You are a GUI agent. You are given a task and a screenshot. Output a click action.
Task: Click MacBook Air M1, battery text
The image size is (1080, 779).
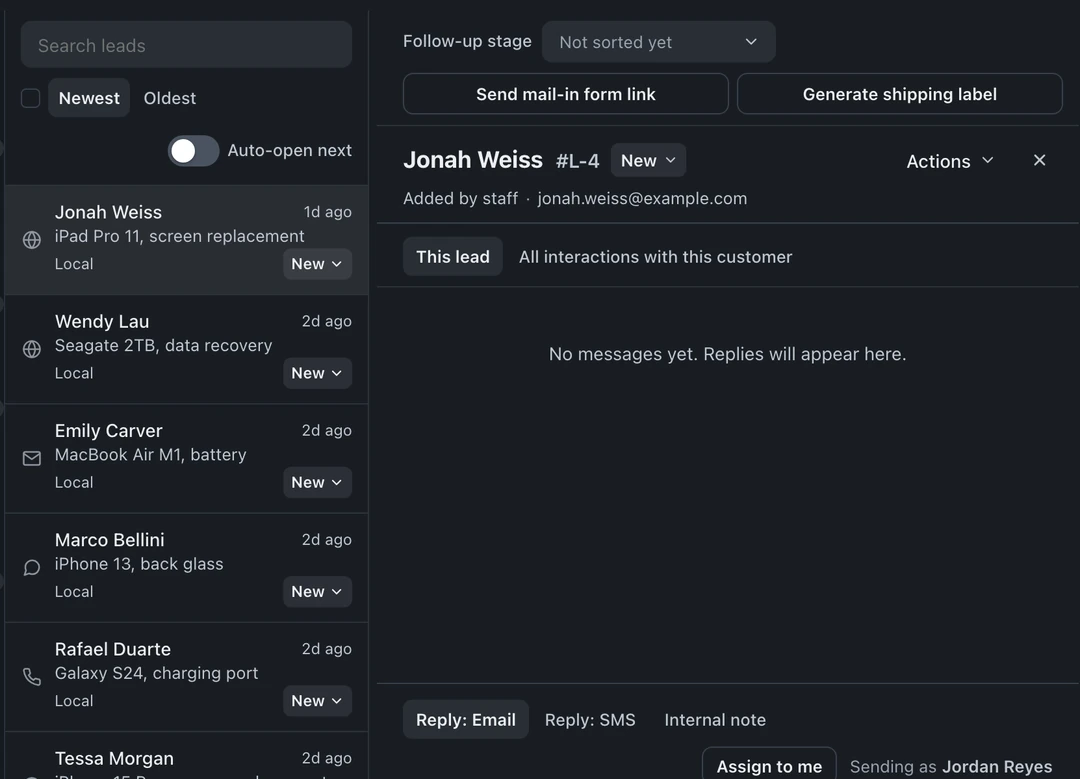point(150,455)
